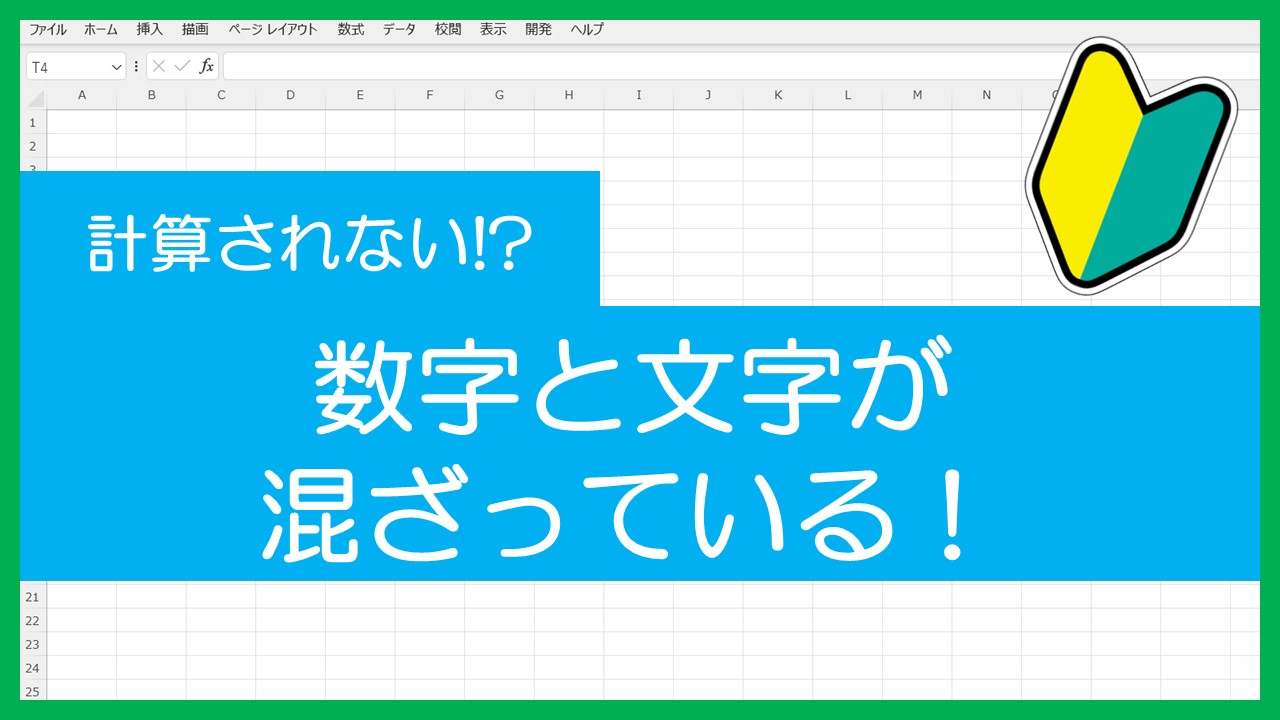1280x720 pixels.
Task: Open the ページ レイアウト tab
Action: coord(273,29)
